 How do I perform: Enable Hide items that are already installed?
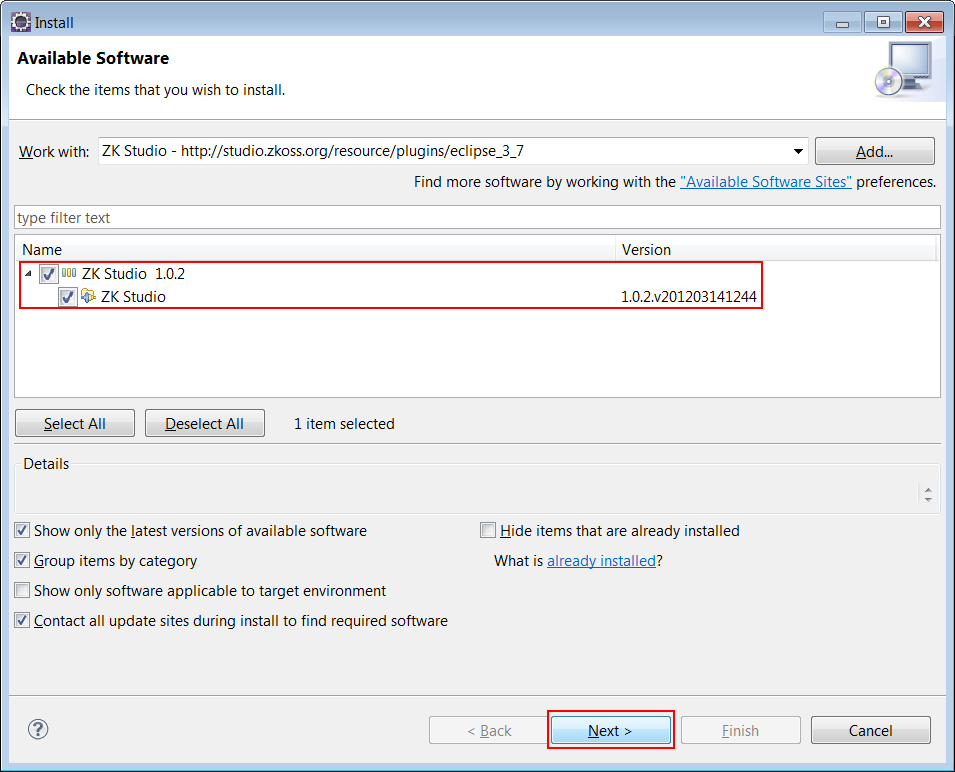488,530
